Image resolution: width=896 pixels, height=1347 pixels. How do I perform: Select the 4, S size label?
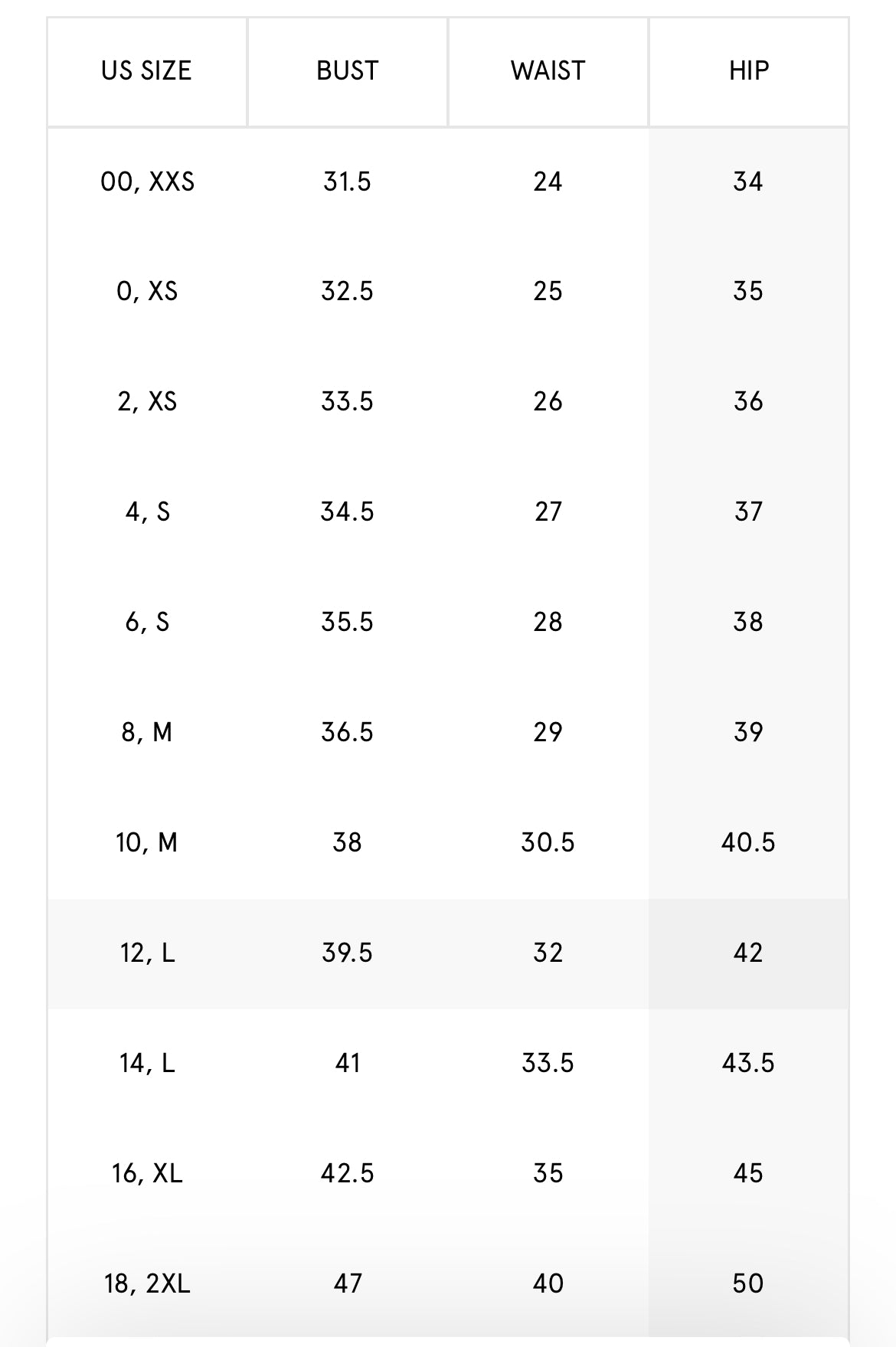[x=147, y=512]
